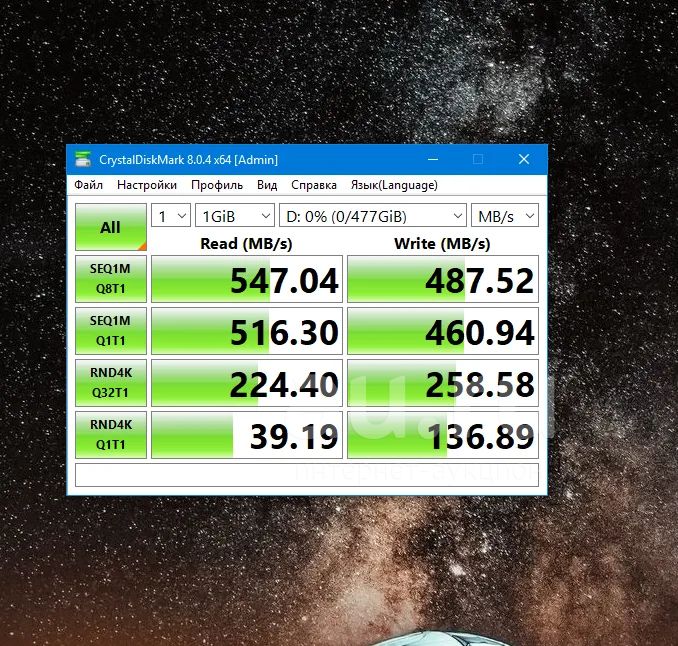The width and height of the screenshot is (678, 646).
Task: Click the Read (MB/s) column header
Action: coord(246,243)
